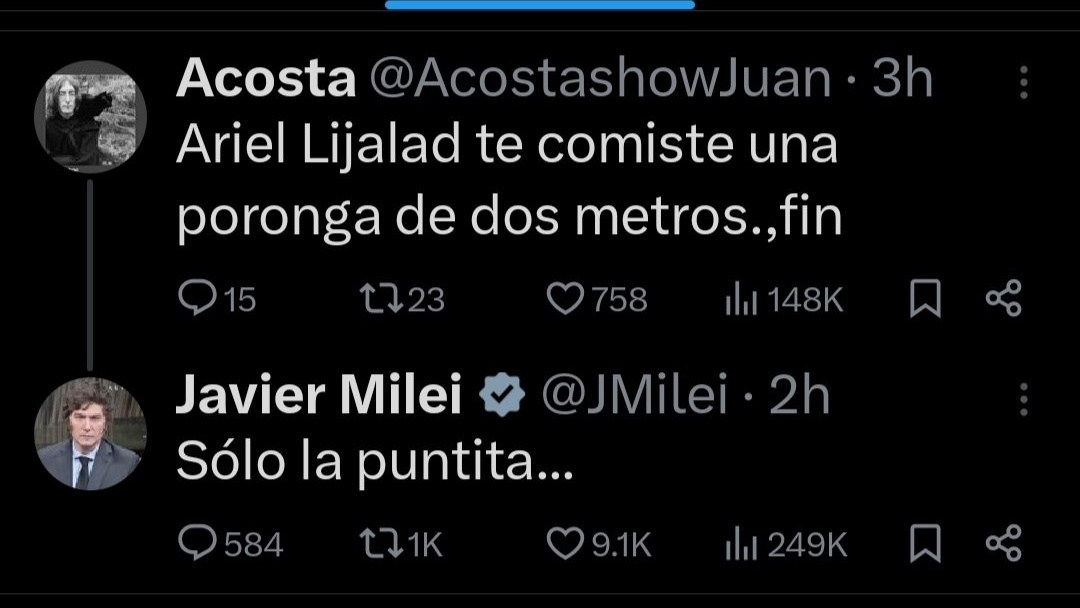View analytics of Milei's reply (249K)
This screenshot has width=1080, height=608.
click(x=737, y=544)
